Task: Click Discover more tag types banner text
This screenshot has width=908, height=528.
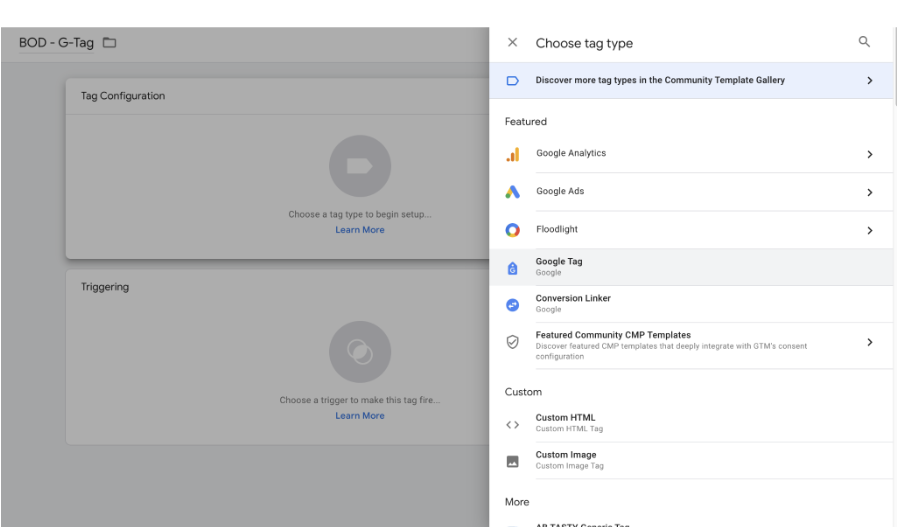Action: (x=660, y=80)
